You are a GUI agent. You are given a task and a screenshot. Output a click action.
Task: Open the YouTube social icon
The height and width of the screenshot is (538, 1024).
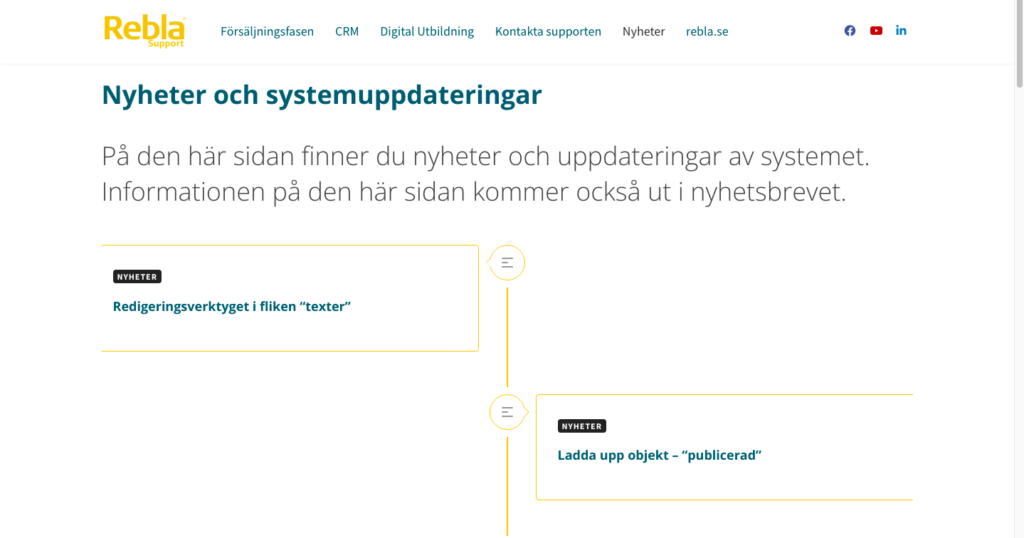pos(876,31)
